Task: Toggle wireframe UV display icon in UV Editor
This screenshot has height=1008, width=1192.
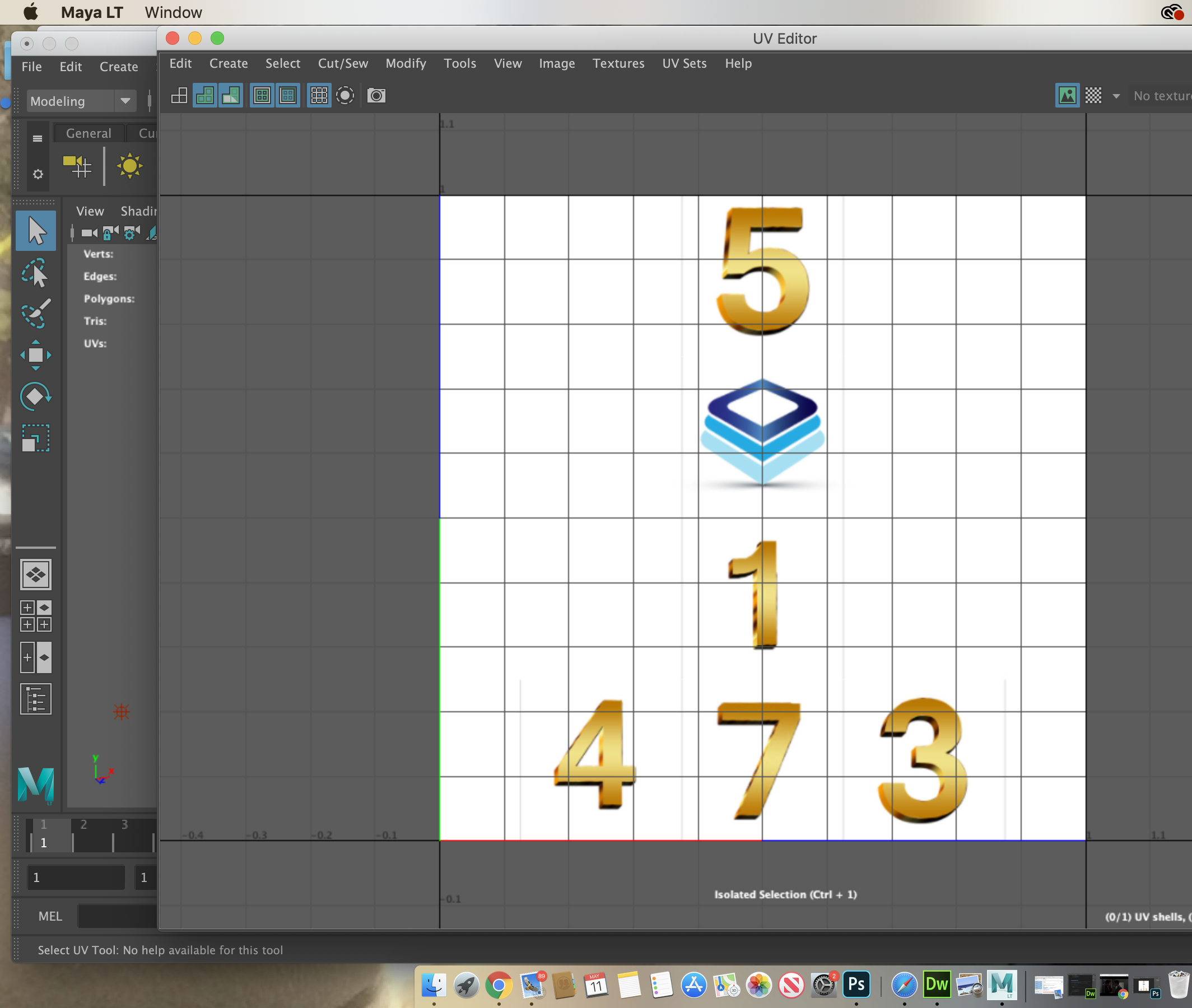Action: tap(179, 95)
